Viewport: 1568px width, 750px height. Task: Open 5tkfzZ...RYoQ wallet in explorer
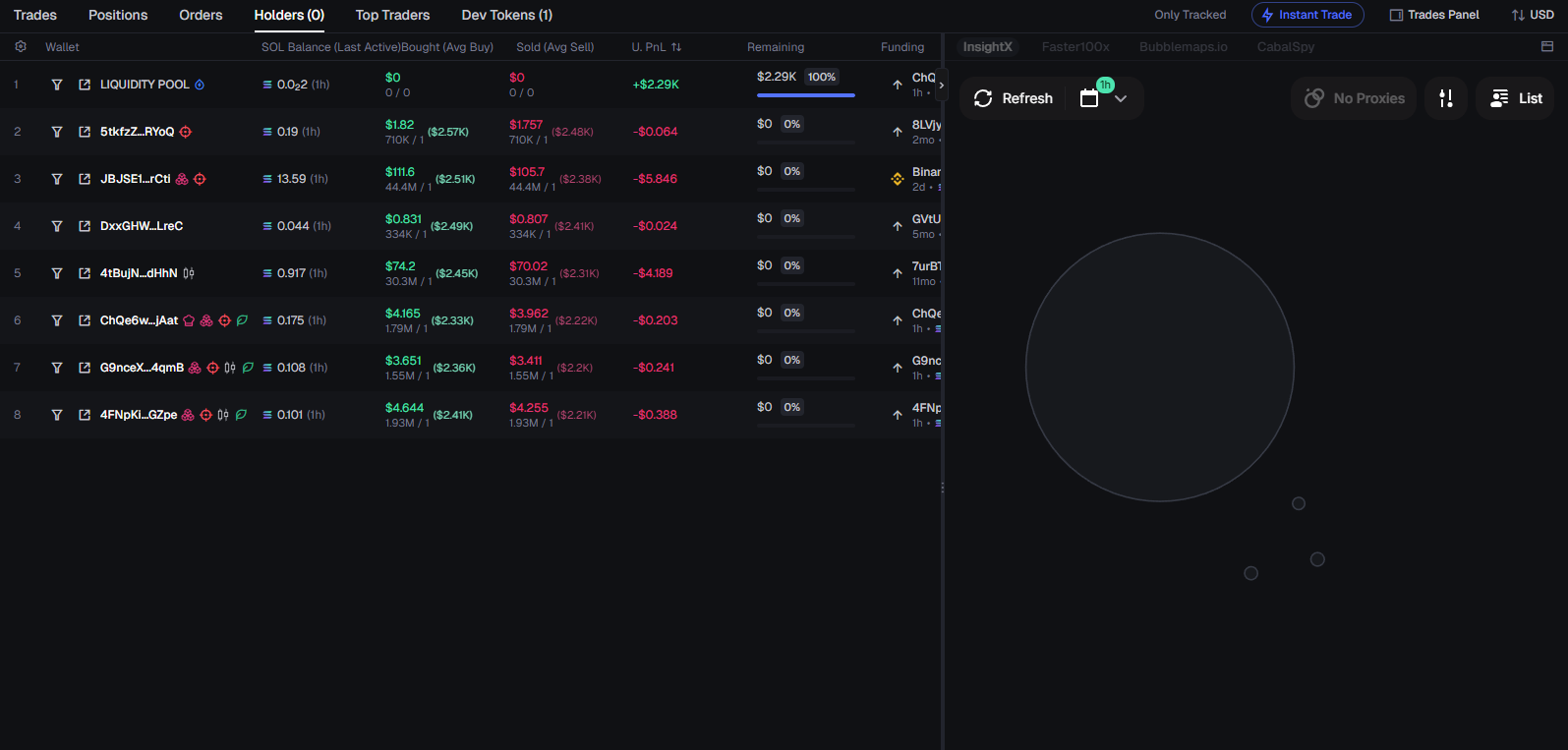[x=85, y=132]
